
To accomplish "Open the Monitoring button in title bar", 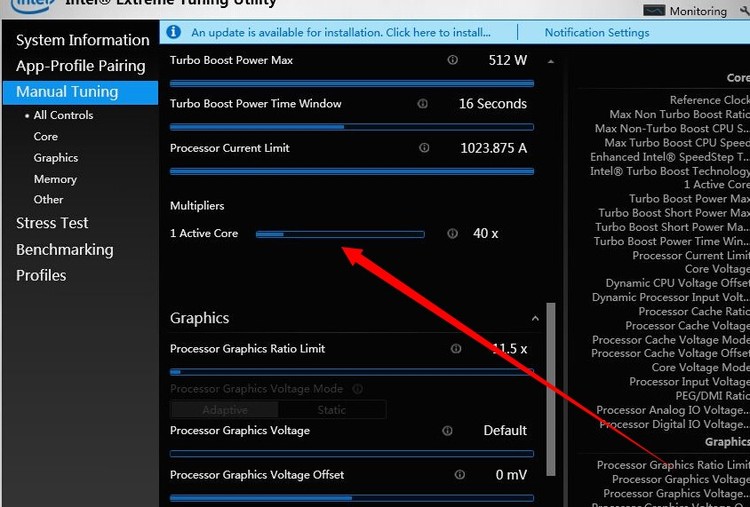I will click(684, 11).
